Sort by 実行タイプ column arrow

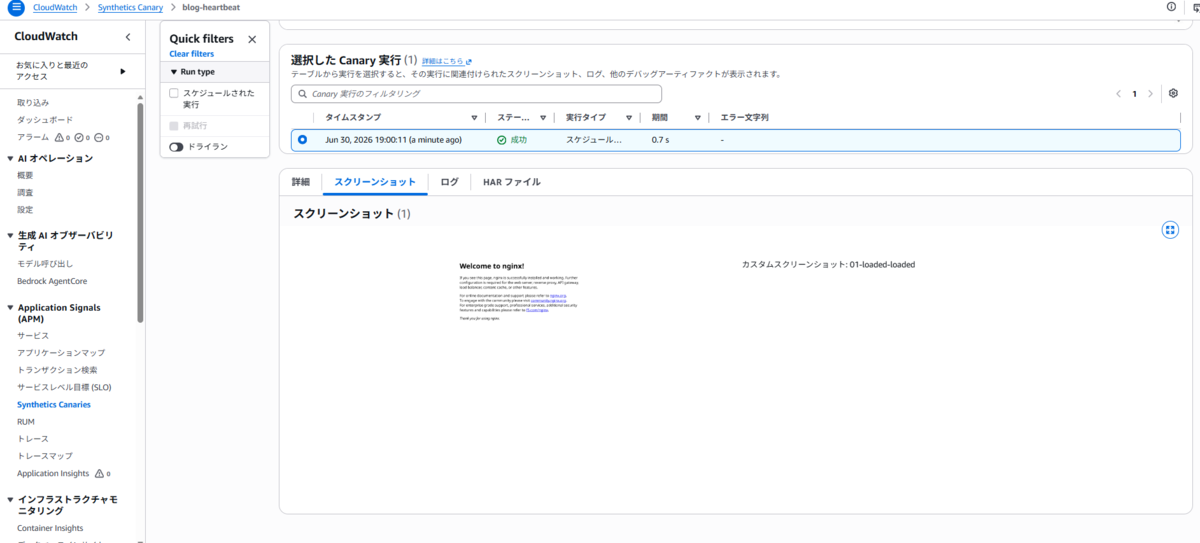point(629,117)
